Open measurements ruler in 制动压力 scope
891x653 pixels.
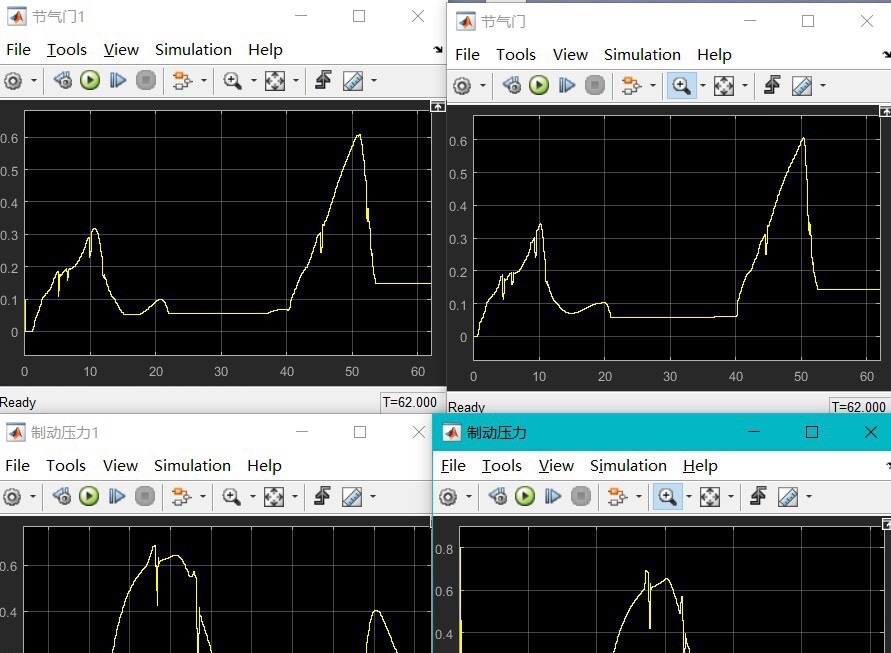788,497
